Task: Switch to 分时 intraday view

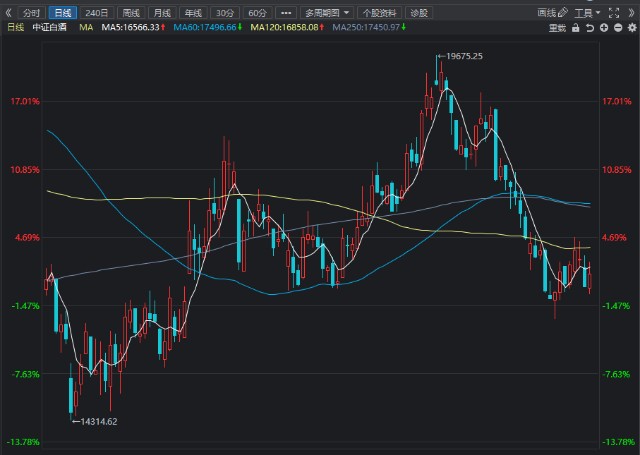Action: click(31, 13)
